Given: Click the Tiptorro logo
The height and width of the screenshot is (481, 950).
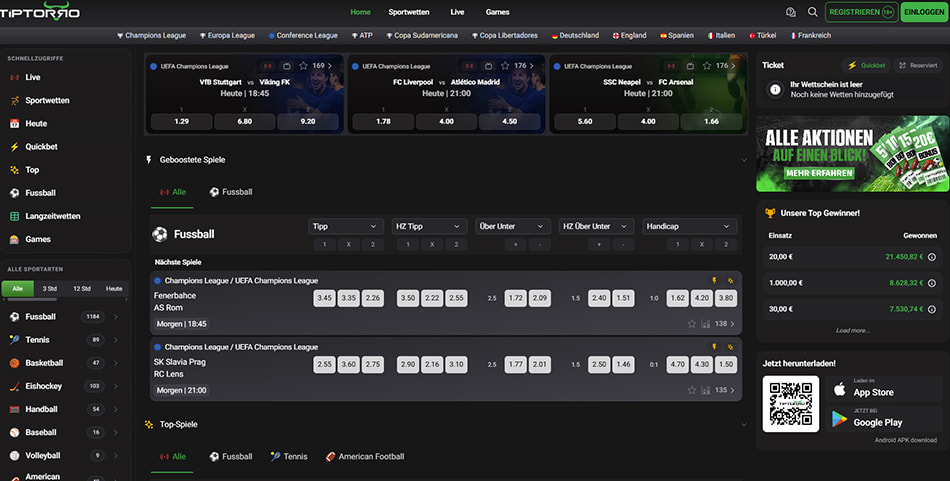Looking at the screenshot, I should tap(40, 11).
